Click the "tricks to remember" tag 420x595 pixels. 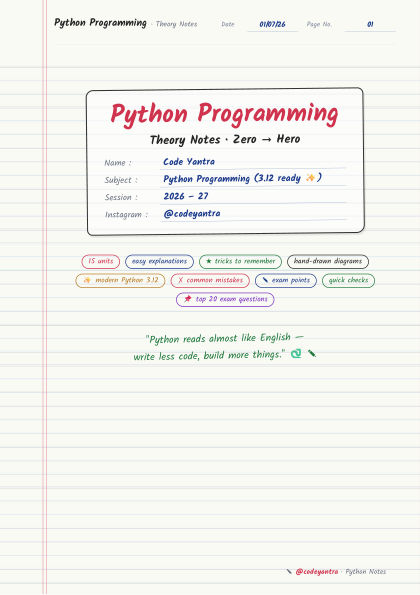241,261
